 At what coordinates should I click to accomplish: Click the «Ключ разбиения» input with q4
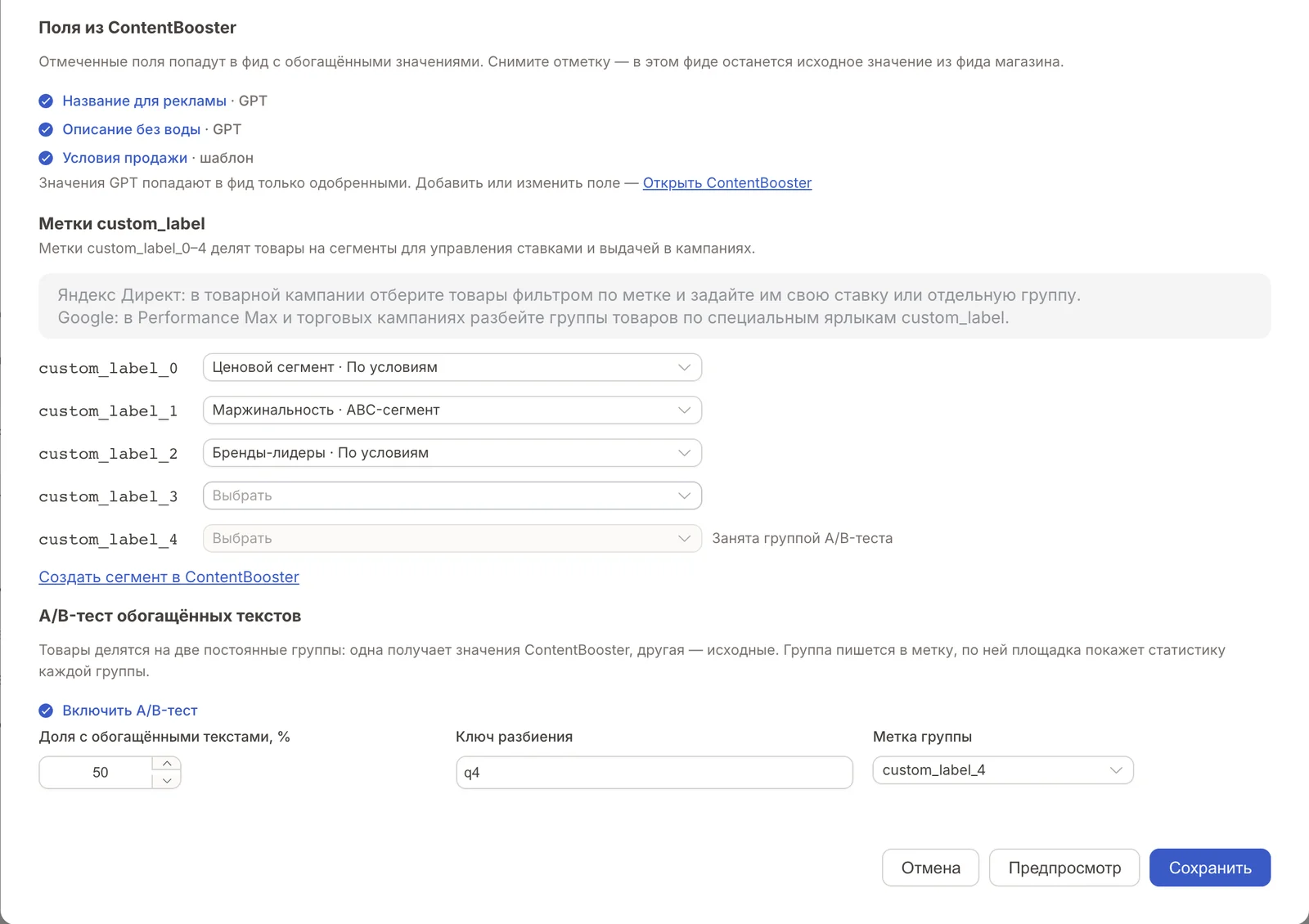click(x=654, y=773)
